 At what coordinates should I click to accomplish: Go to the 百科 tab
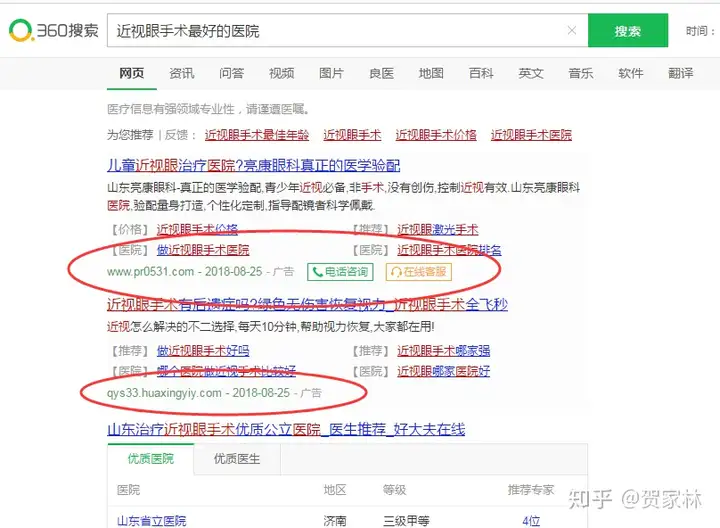[481, 73]
